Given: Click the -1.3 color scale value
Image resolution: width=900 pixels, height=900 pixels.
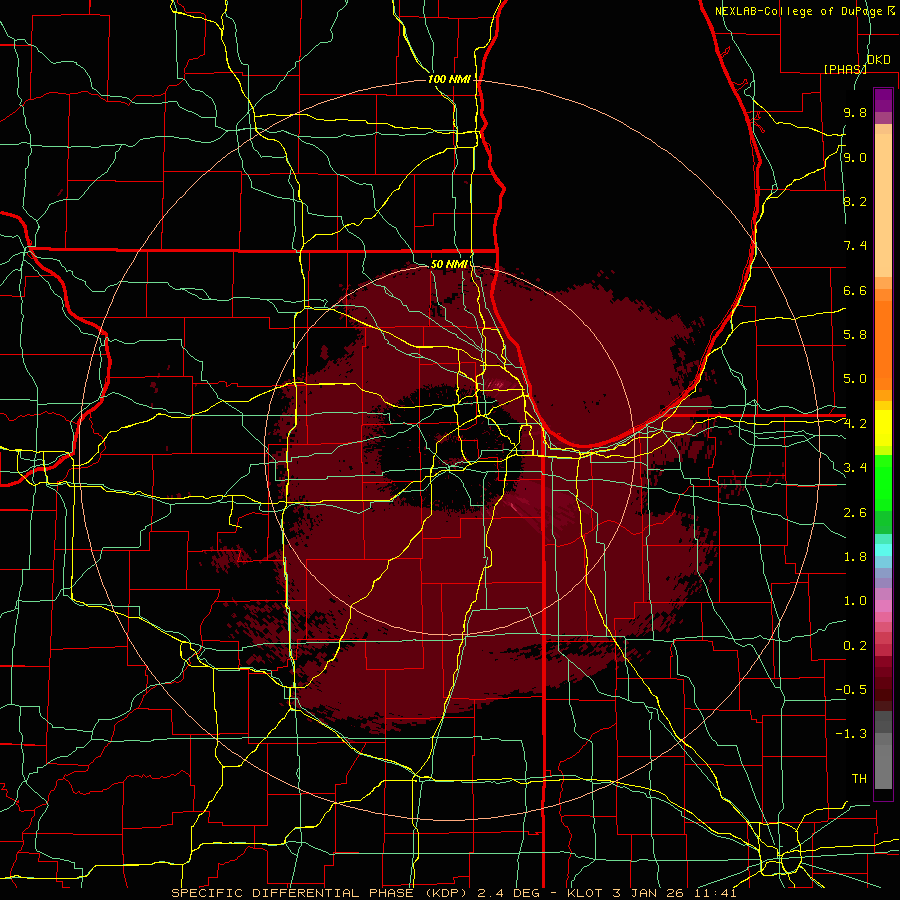Looking at the screenshot, I should [x=851, y=734].
